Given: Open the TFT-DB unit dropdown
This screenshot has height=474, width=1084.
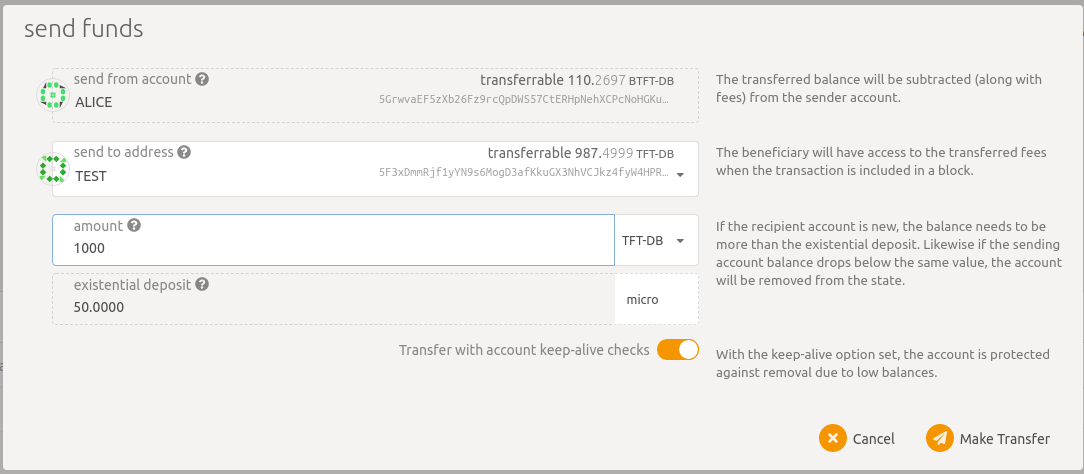Looking at the screenshot, I should pos(656,240).
